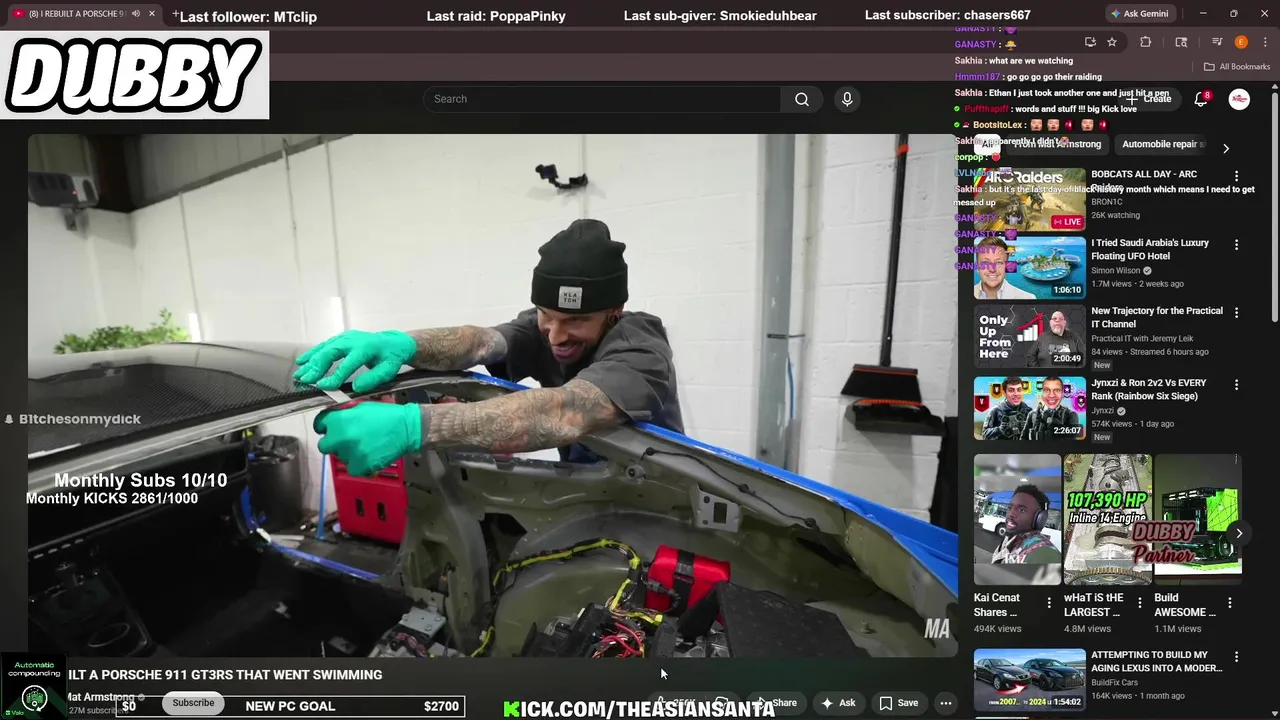Viewport: 1280px width, 720px height.
Task: Open the Only Up From Here thumbnail
Action: click(1029, 336)
